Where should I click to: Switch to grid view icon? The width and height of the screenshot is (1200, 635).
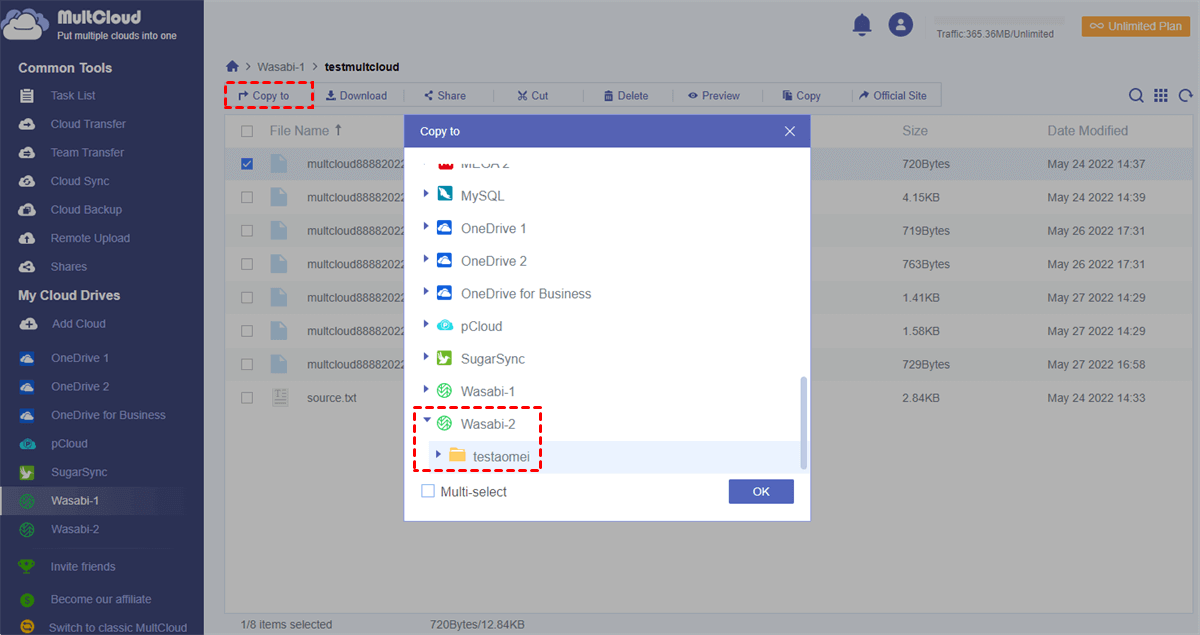point(1161,96)
